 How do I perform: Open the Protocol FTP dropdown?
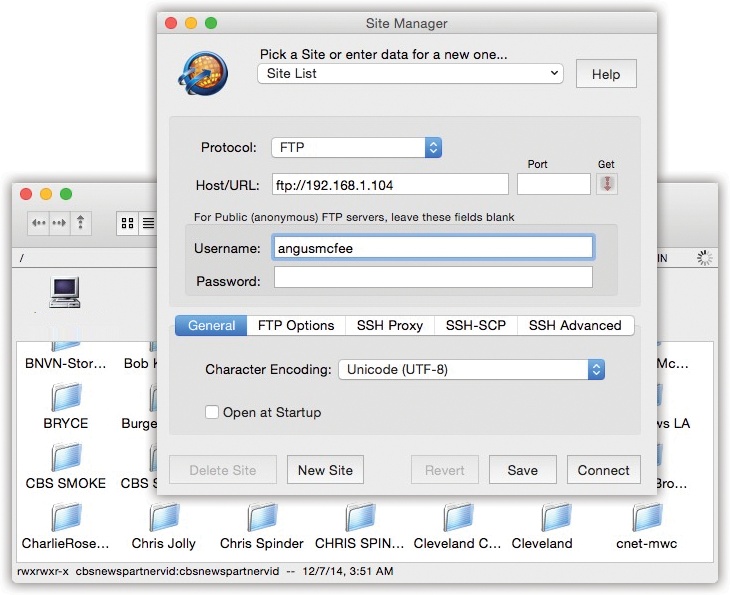tap(357, 148)
